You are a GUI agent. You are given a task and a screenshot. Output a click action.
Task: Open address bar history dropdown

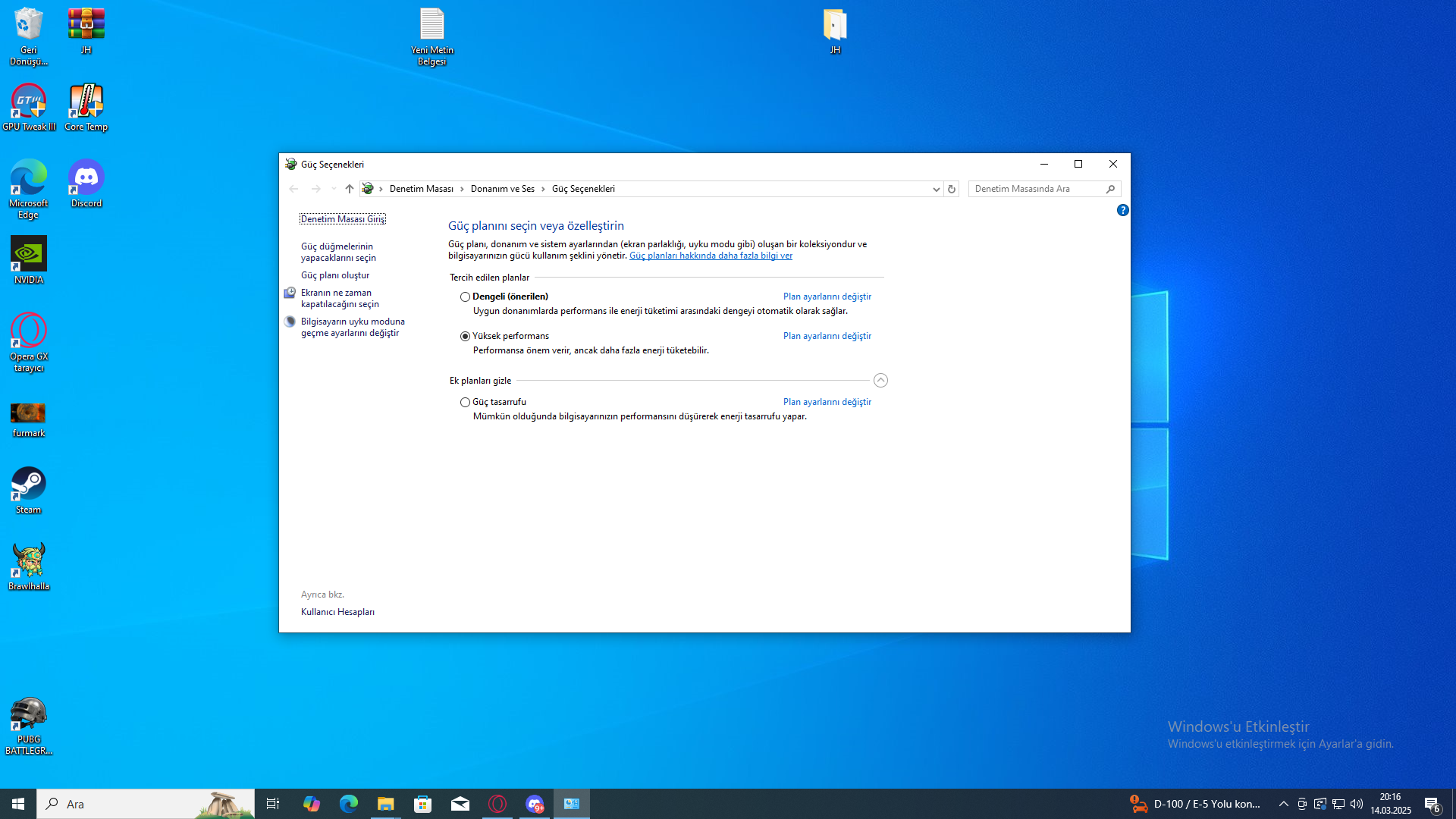tap(936, 189)
